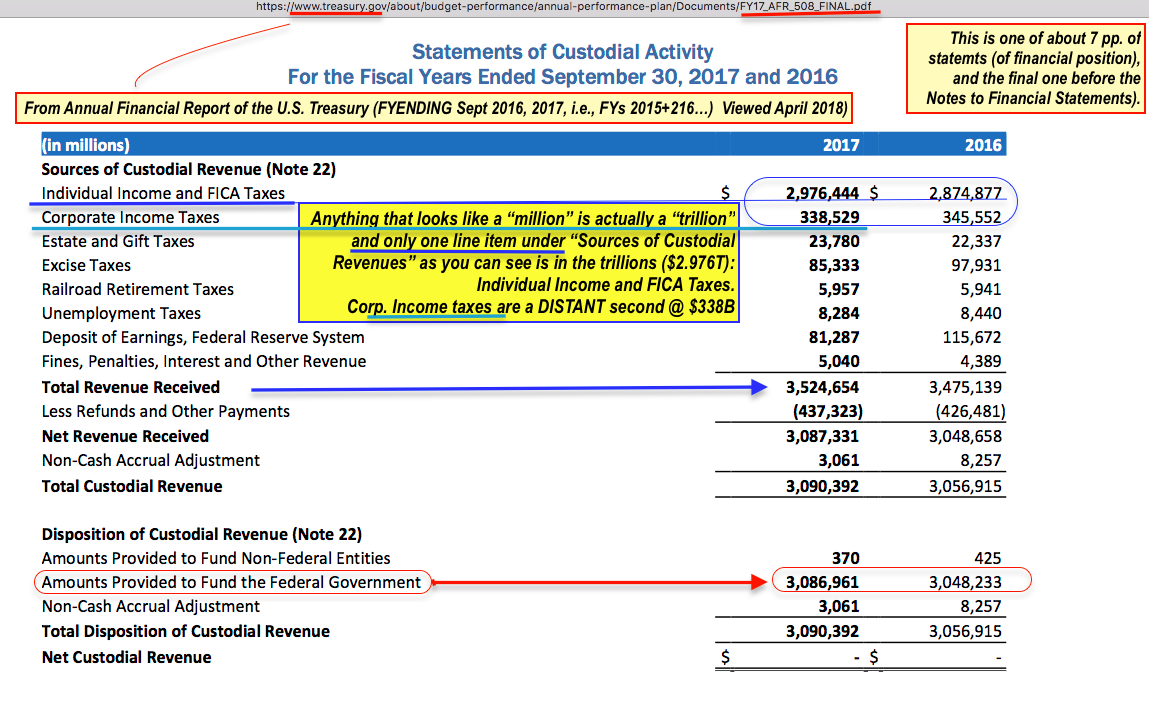Select the Corporate Income Taxes row label
Screen dimensions: 1149x704
click(x=131, y=217)
